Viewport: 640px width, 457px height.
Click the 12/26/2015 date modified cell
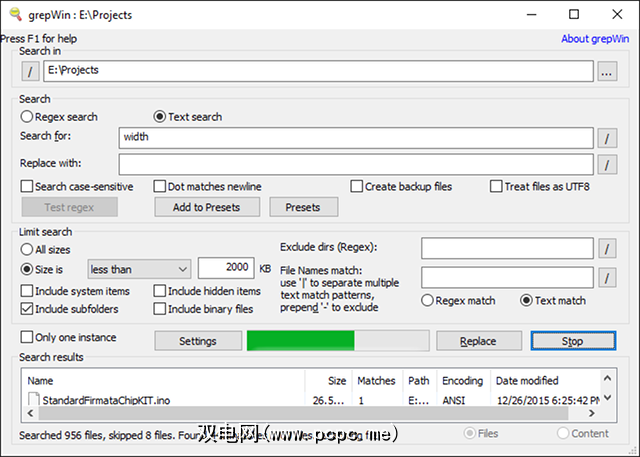tap(548, 400)
